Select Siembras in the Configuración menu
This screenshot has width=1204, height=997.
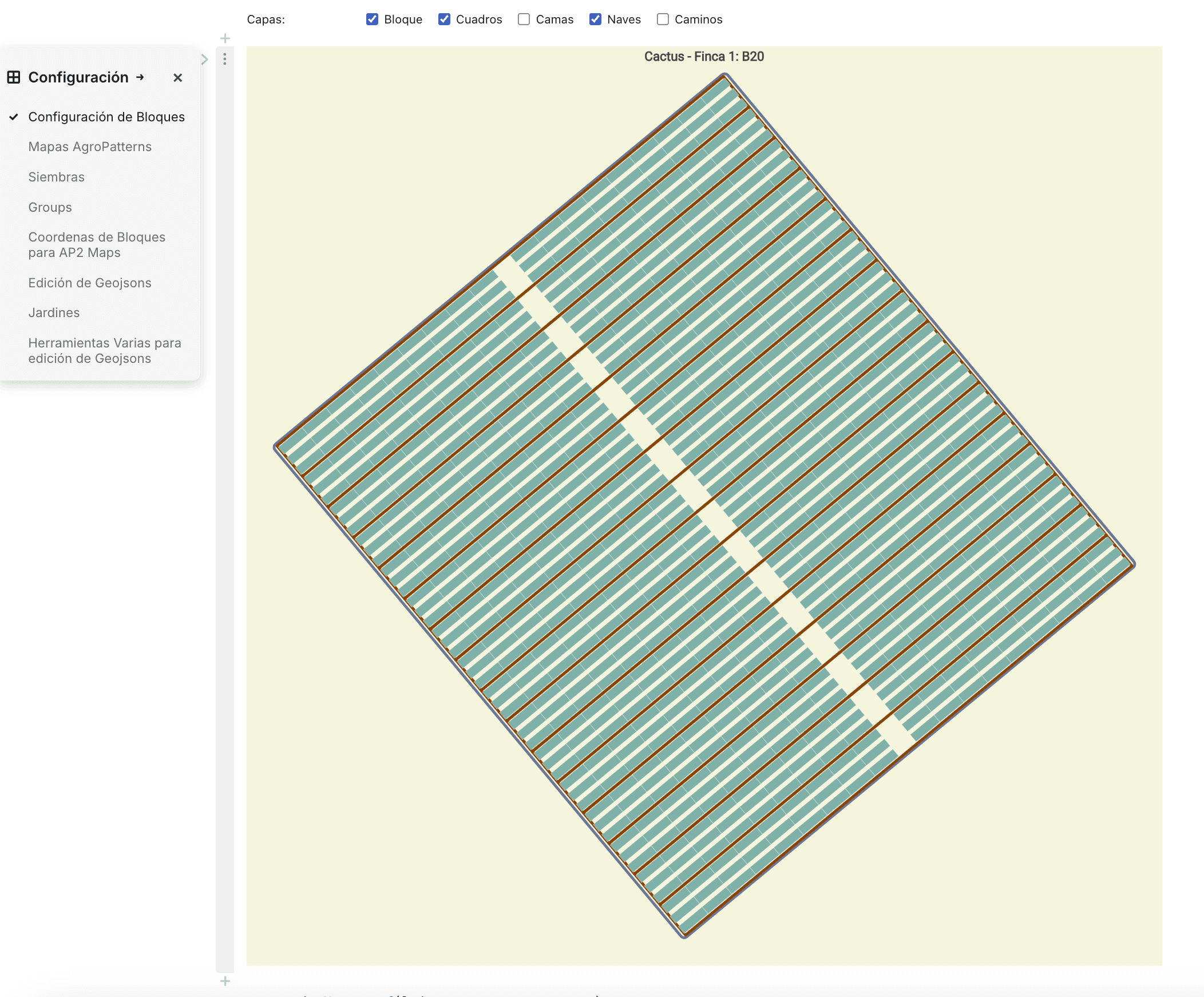(56, 177)
